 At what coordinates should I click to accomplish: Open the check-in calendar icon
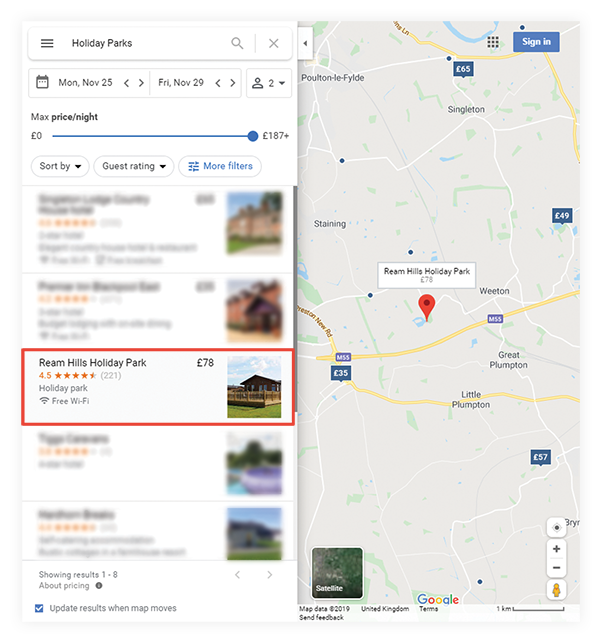(x=42, y=82)
